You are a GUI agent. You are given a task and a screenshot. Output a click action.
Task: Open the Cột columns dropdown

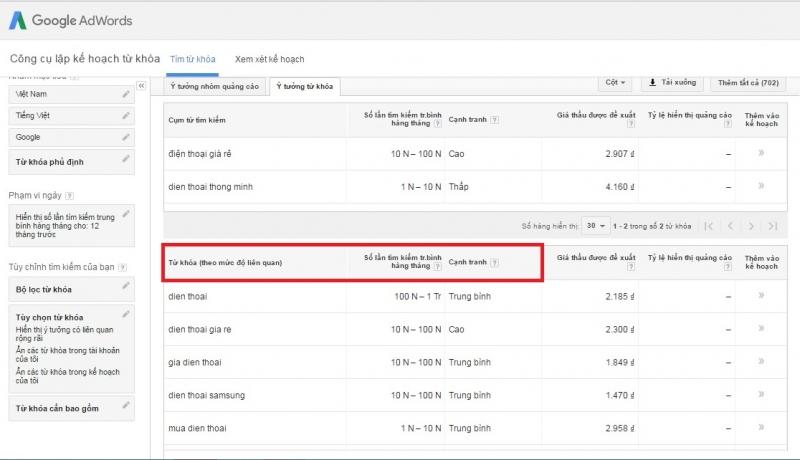(x=615, y=83)
